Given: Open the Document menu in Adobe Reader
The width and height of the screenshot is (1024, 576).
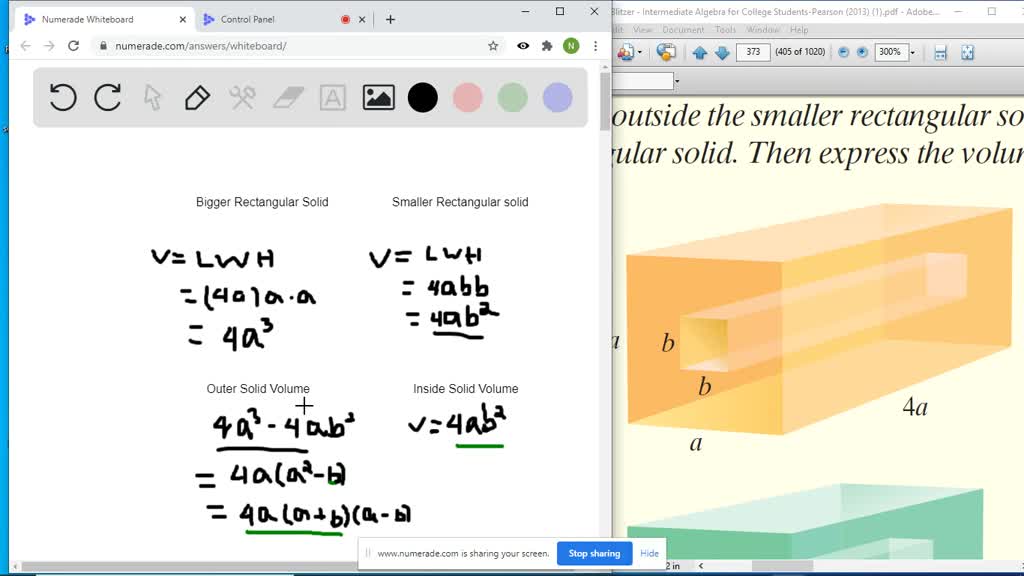Looking at the screenshot, I should pyautogui.click(x=683, y=29).
